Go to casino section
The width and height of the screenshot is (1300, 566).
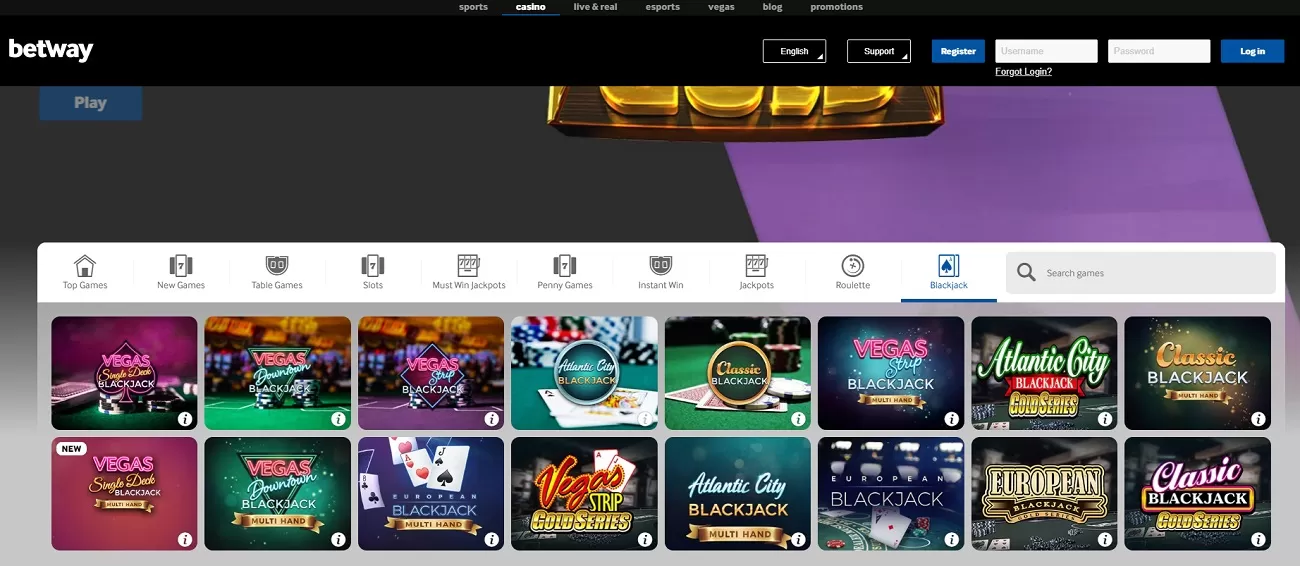click(x=531, y=7)
